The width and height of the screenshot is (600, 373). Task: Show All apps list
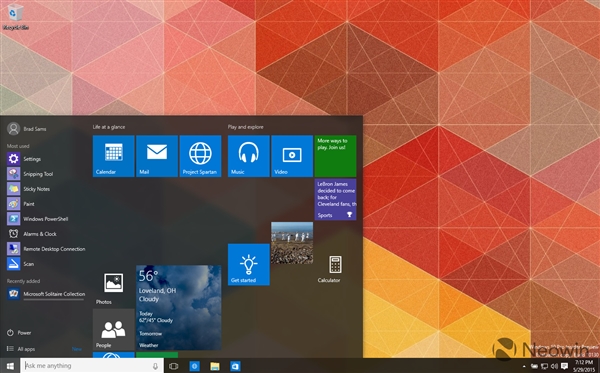pyautogui.click(x=21, y=349)
